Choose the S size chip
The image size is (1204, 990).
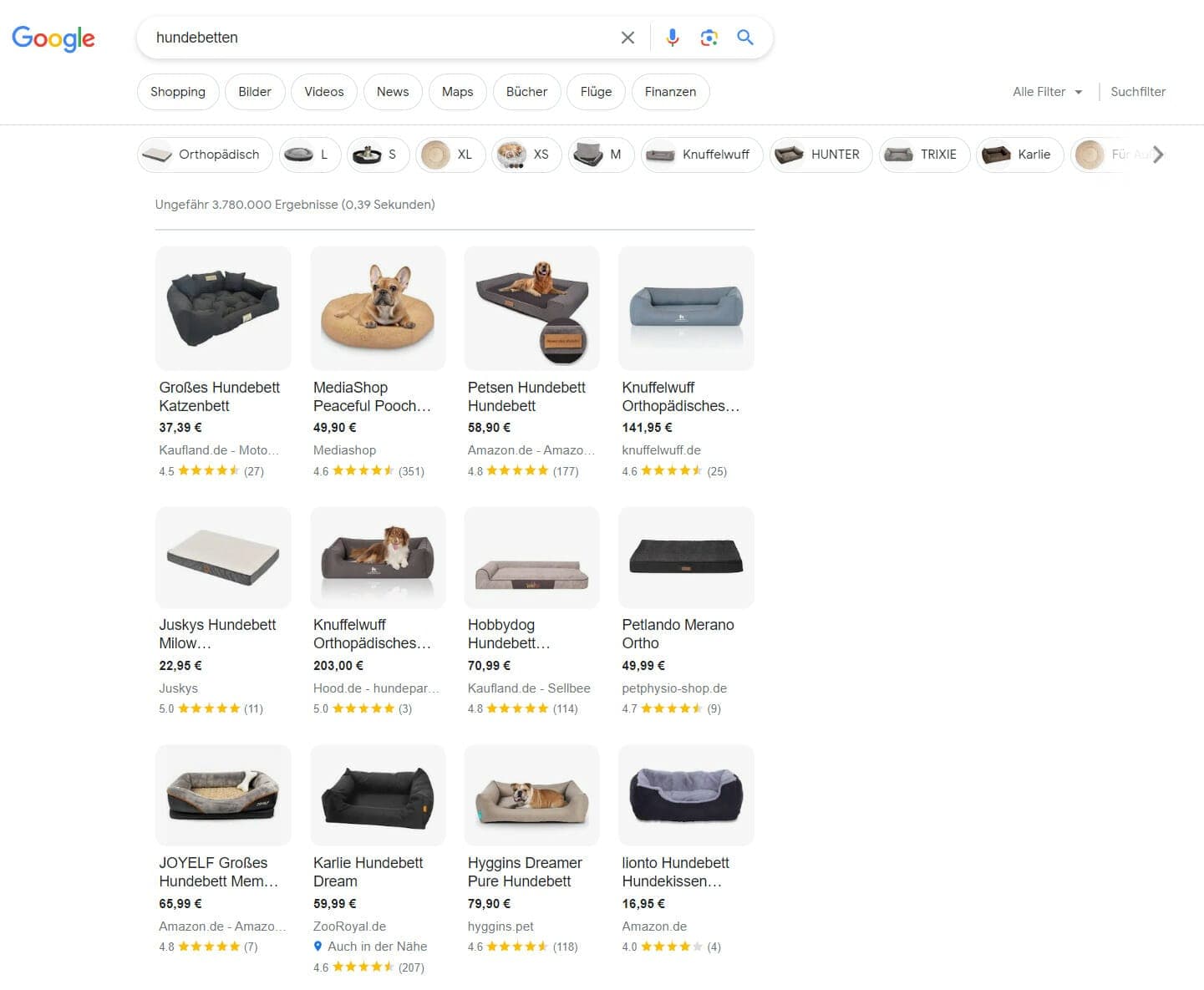pos(378,155)
